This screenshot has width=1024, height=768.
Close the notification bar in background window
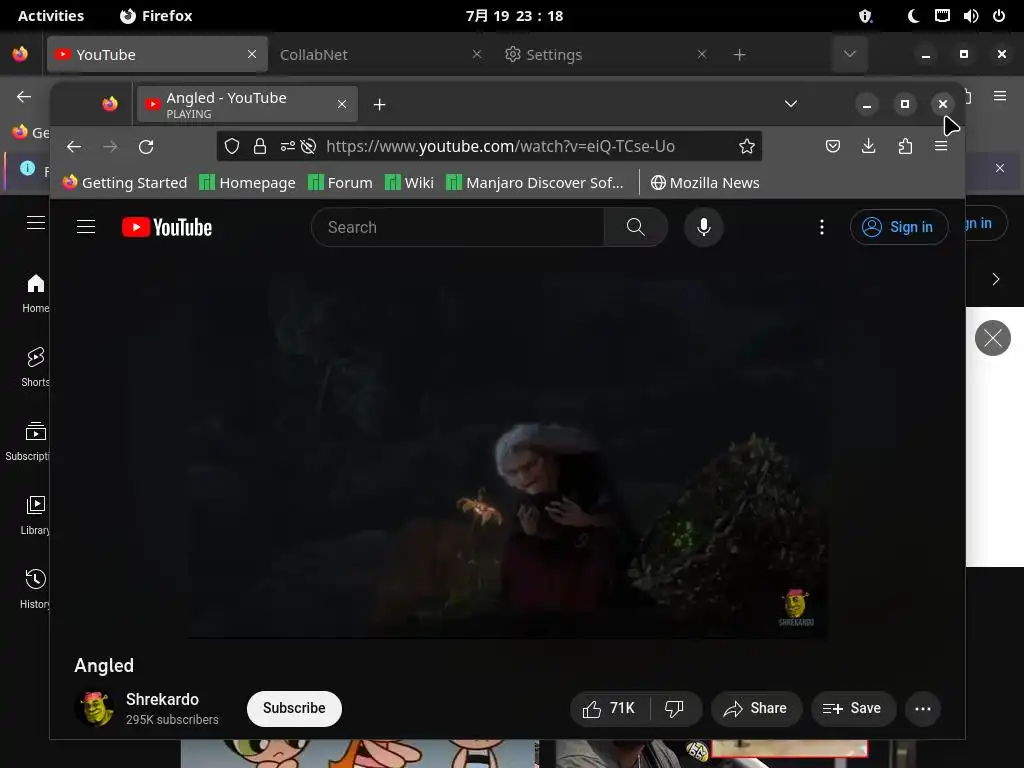pyautogui.click(x=1000, y=168)
